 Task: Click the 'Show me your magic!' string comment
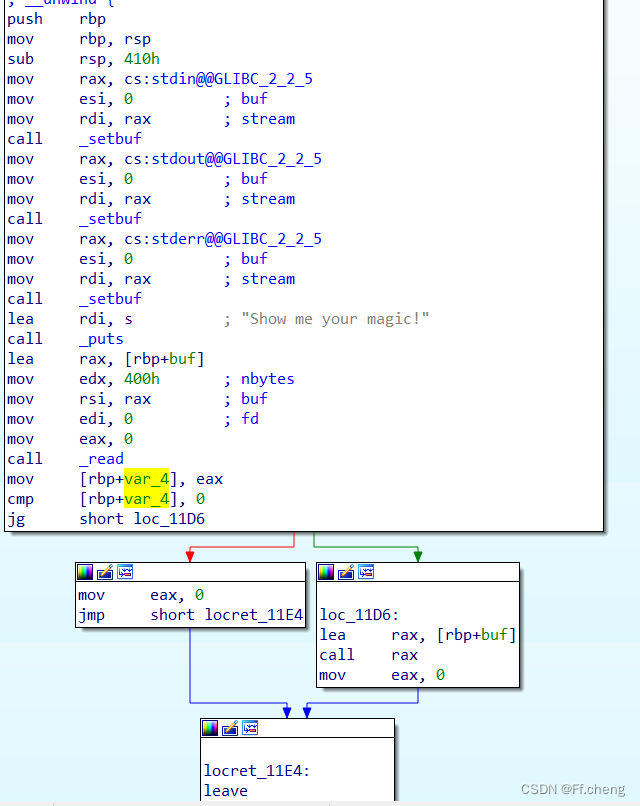tap(335, 319)
